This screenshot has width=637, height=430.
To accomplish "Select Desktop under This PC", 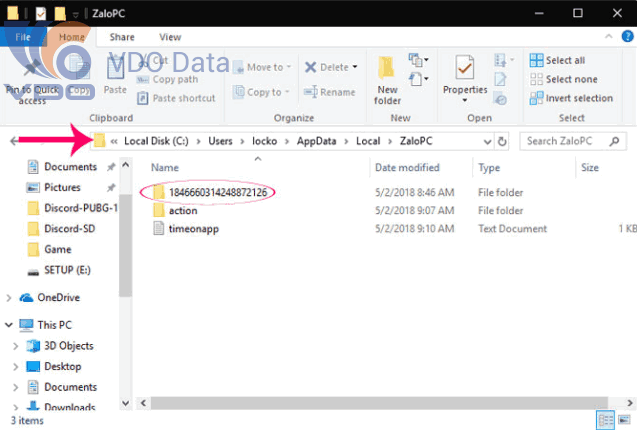I will [x=54, y=367].
